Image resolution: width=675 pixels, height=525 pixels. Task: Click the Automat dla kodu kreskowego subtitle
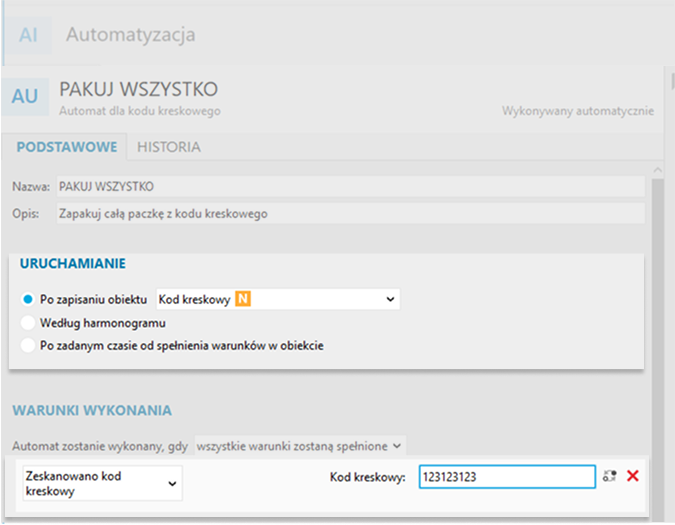click(x=140, y=111)
